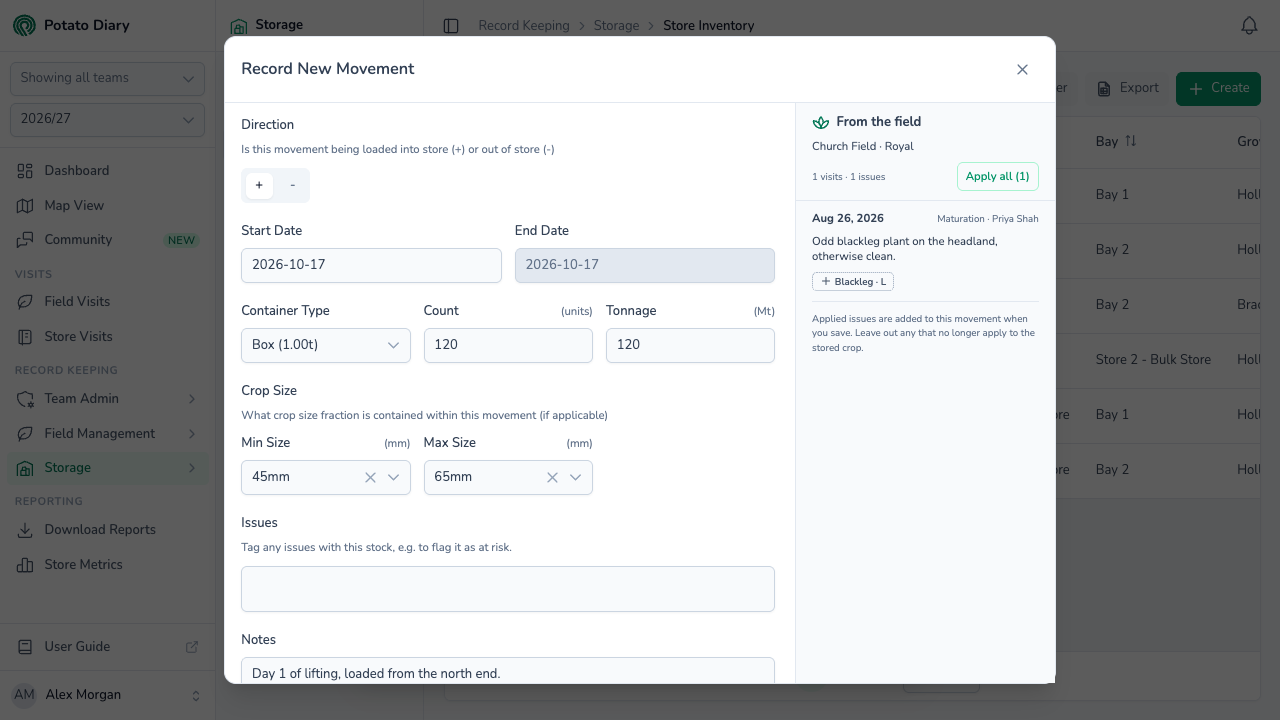Viewport: 1280px width, 720px height.
Task: Open the 2026/27 season dropdown
Action: (107, 120)
